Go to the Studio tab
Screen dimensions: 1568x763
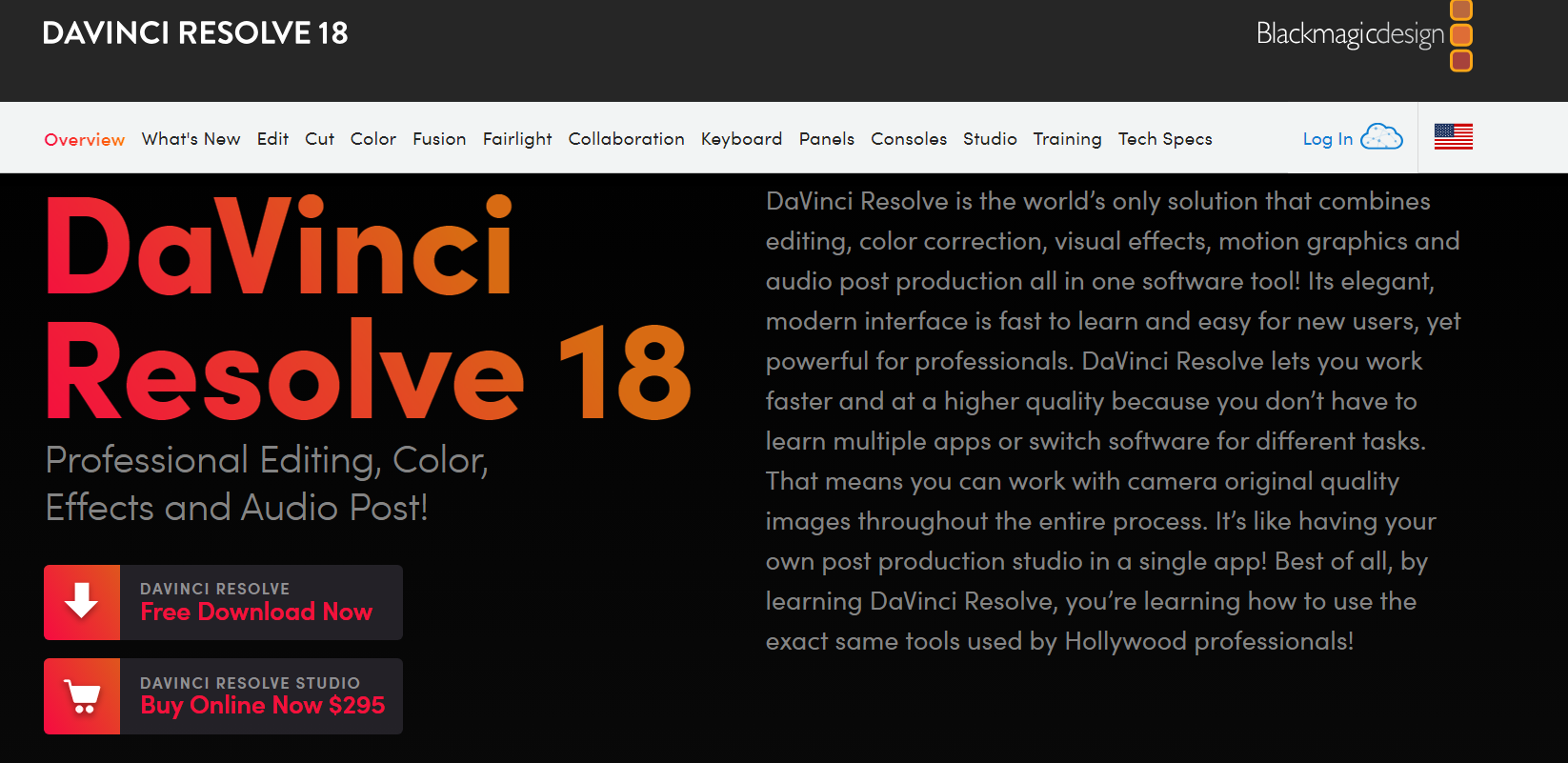click(x=990, y=139)
